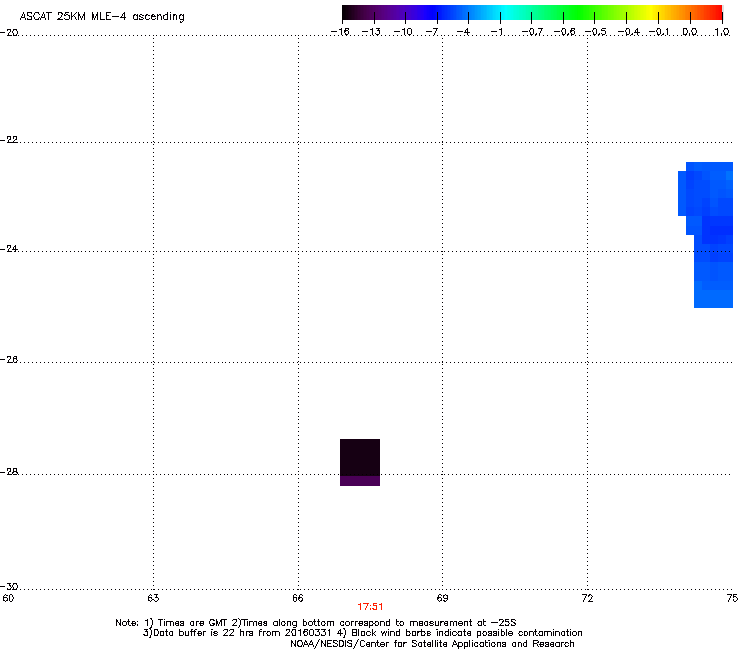Select the -16 color scale label
Screen dimensions: 740x650
click(x=340, y=32)
